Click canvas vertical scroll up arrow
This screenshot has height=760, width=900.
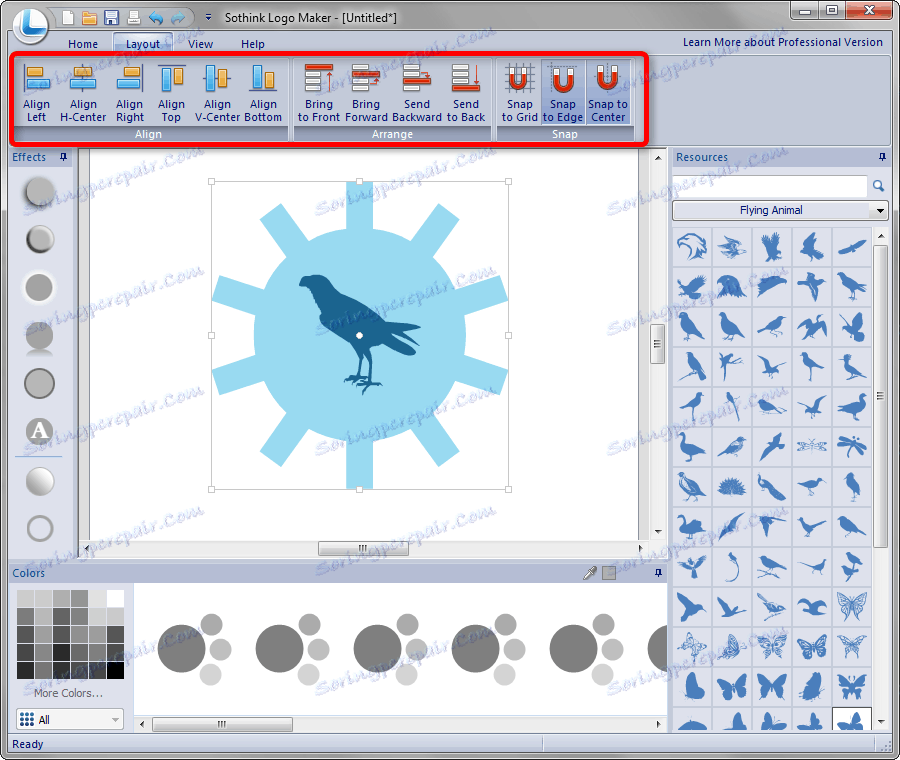[658, 157]
